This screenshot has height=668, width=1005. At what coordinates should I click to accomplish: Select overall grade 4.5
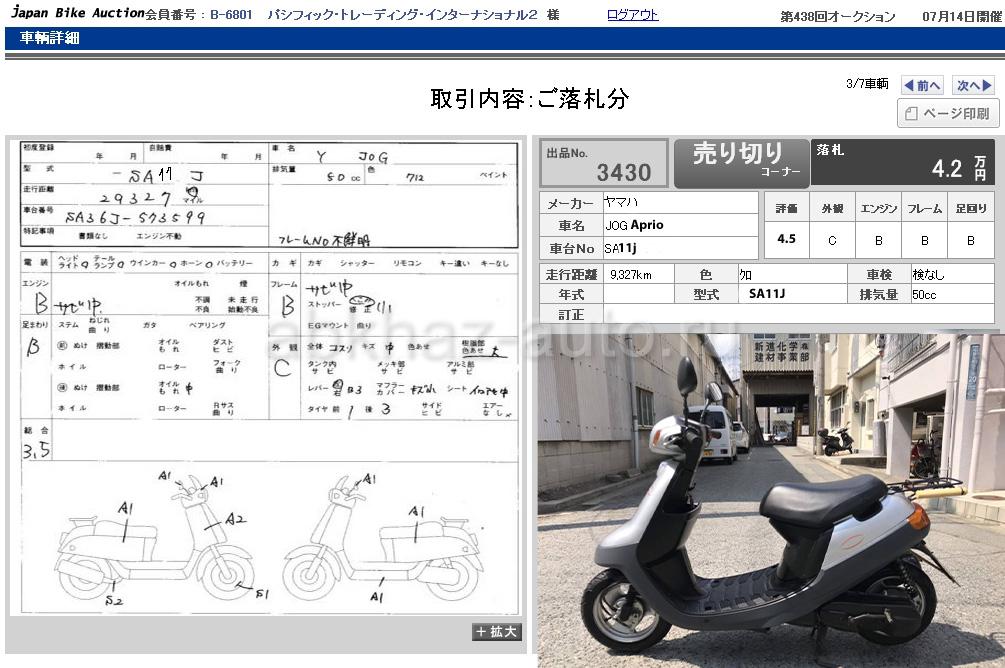point(786,239)
